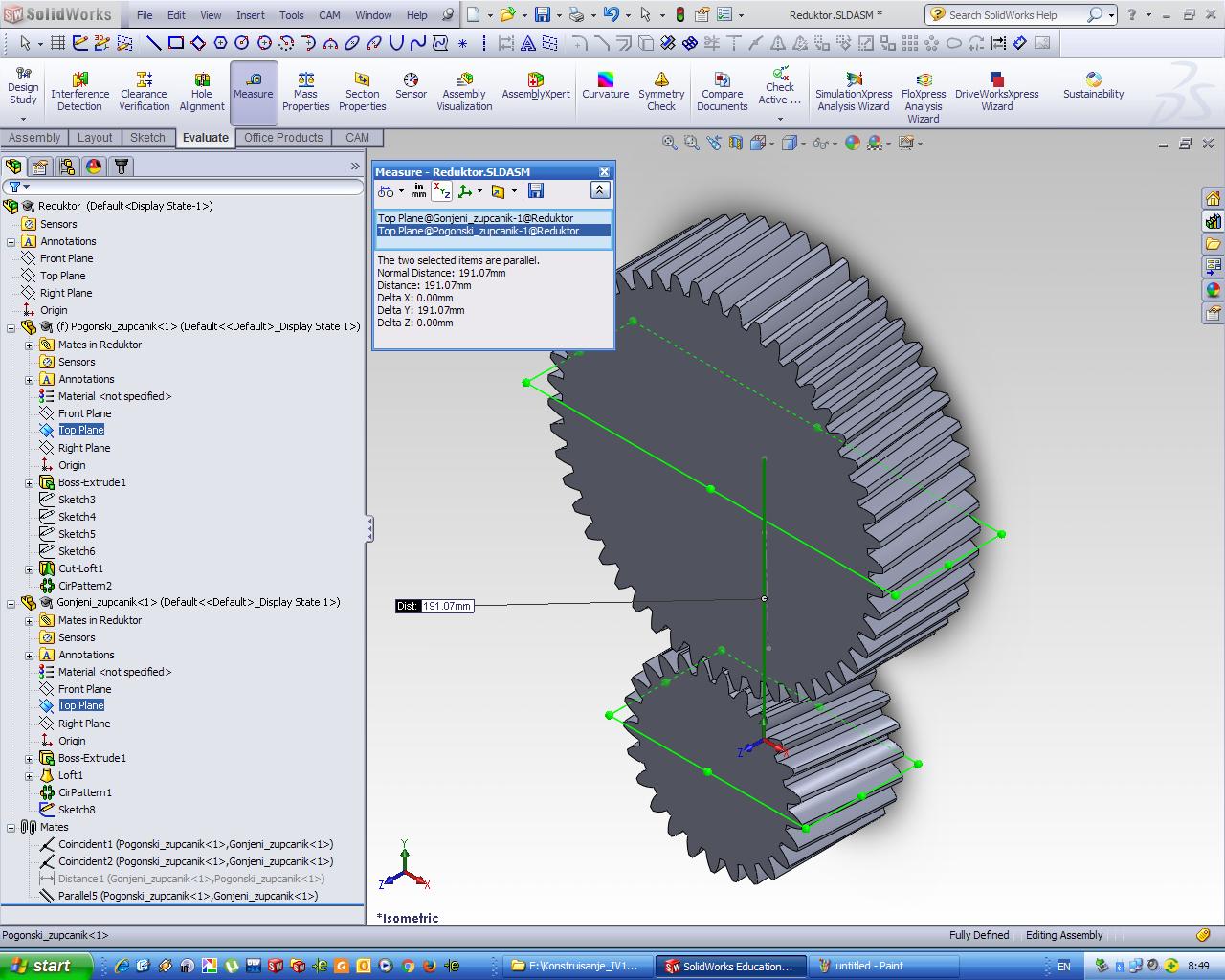The width and height of the screenshot is (1225, 980).
Task: Toggle units/precision in Measure dialog
Action: tap(418, 191)
